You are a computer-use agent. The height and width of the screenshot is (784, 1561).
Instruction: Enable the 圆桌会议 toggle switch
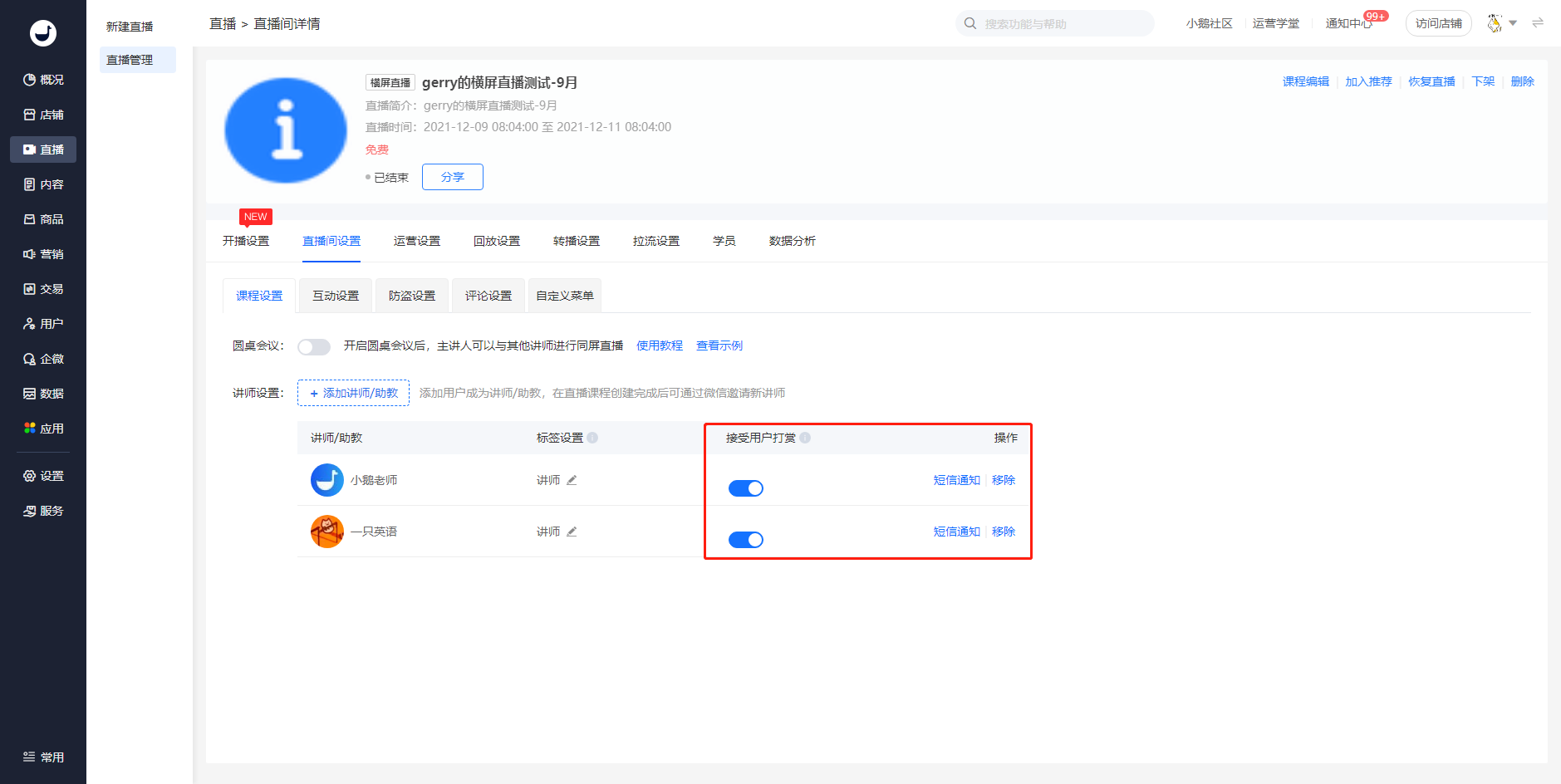coord(314,347)
